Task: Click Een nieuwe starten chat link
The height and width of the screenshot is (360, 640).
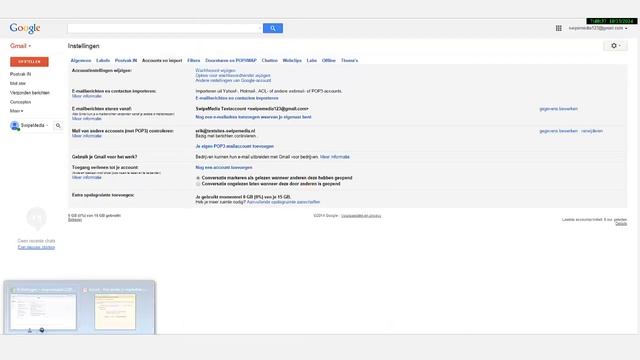Action: point(36,247)
